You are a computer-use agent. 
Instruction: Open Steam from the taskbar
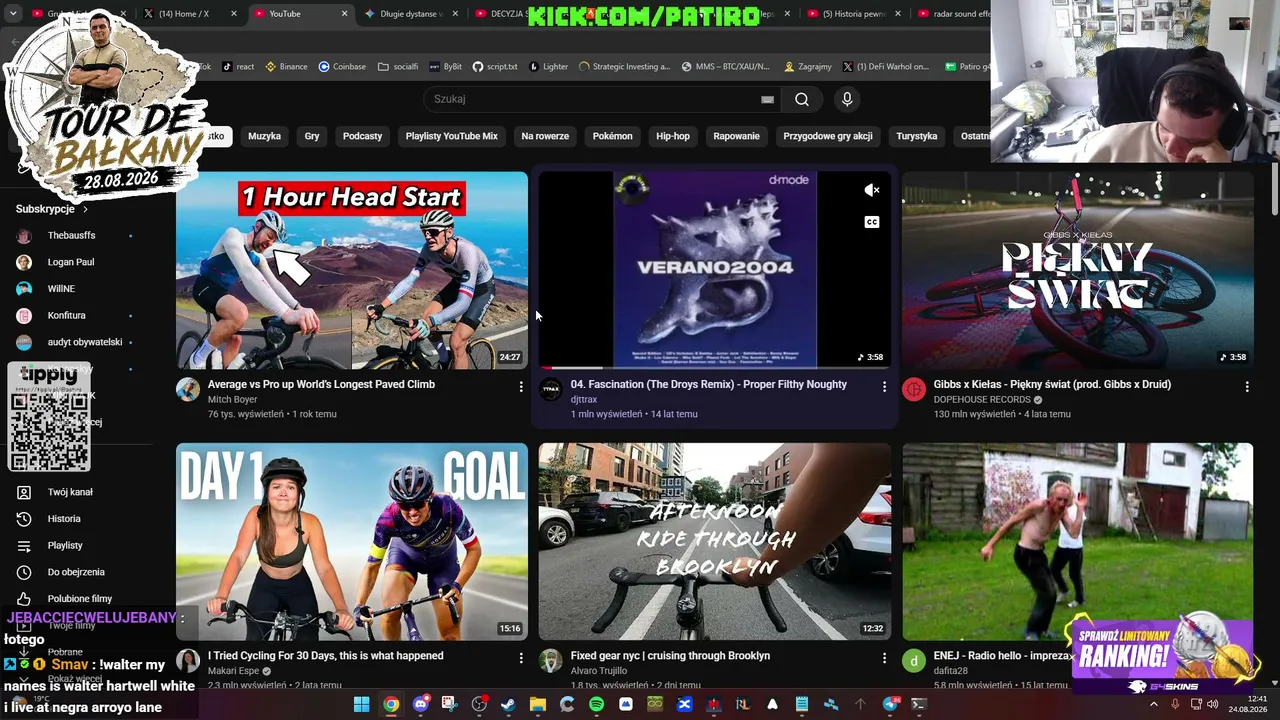pos(508,704)
